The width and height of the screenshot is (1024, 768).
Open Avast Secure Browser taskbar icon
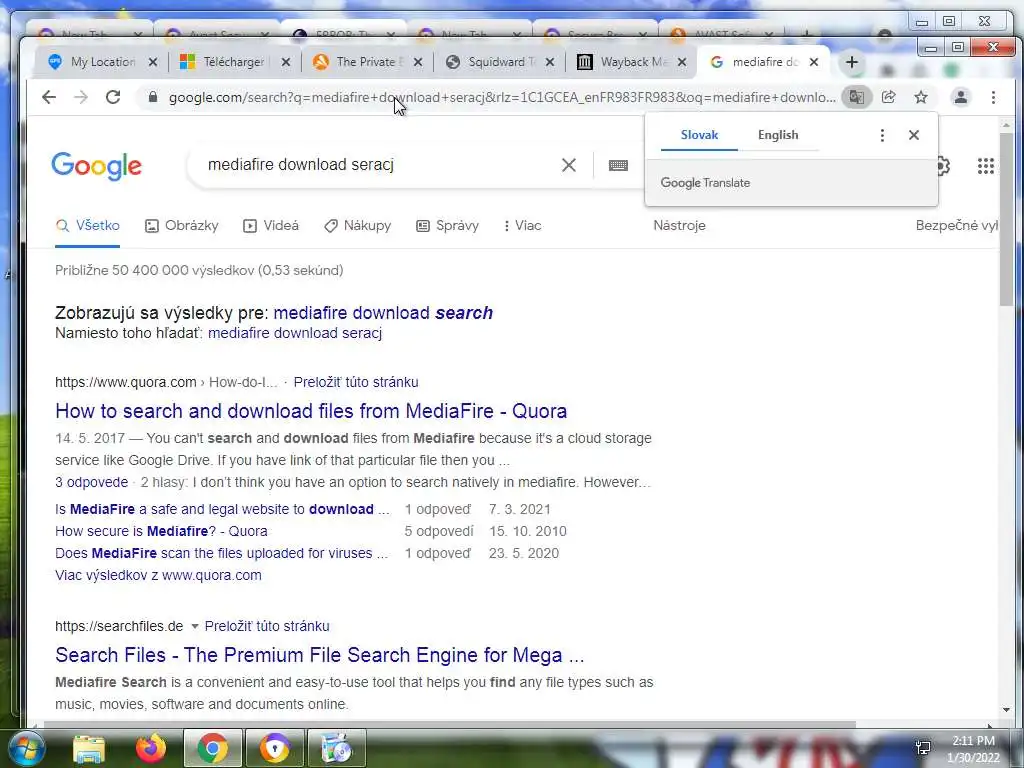(275, 748)
